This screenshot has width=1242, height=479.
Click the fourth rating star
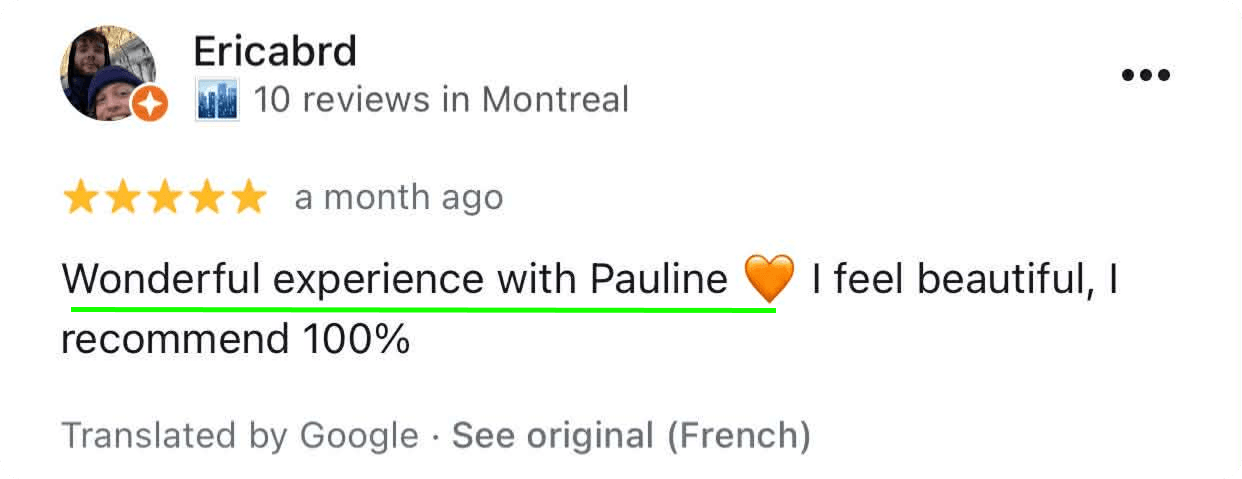click(x=206, y=198)
